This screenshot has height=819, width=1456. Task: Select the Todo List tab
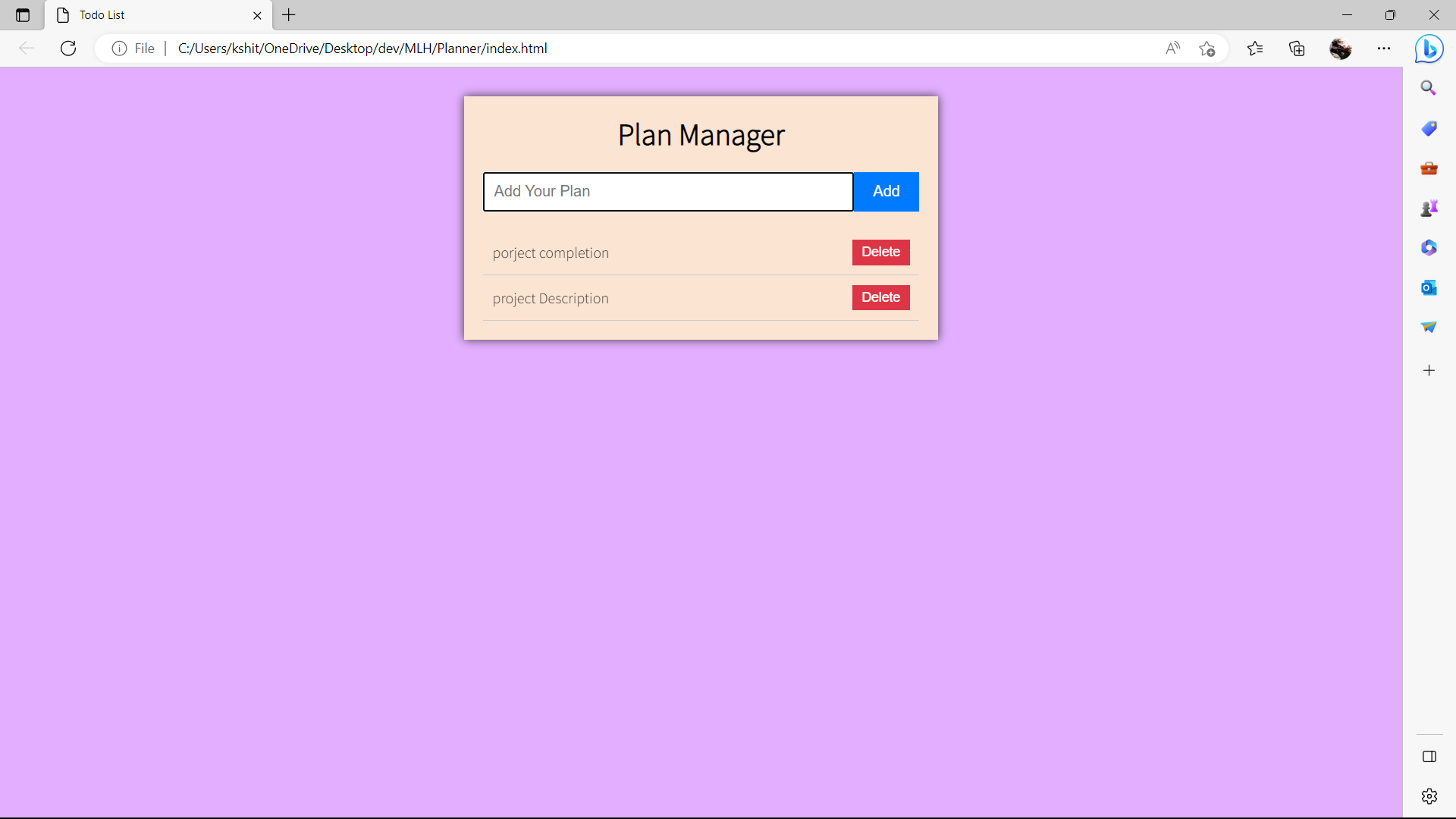coord(152,15)
